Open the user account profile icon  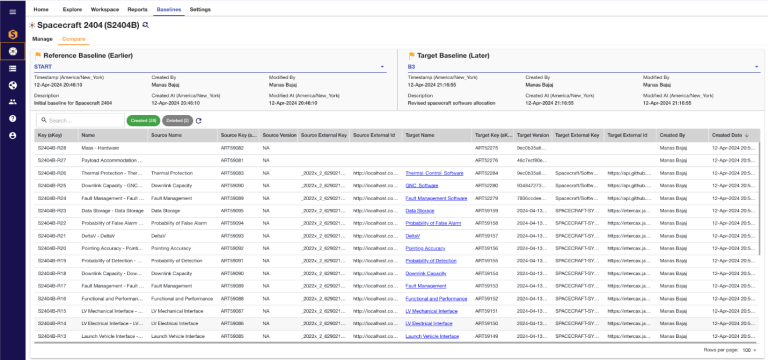pyautogui.click(x=13, y=135)
